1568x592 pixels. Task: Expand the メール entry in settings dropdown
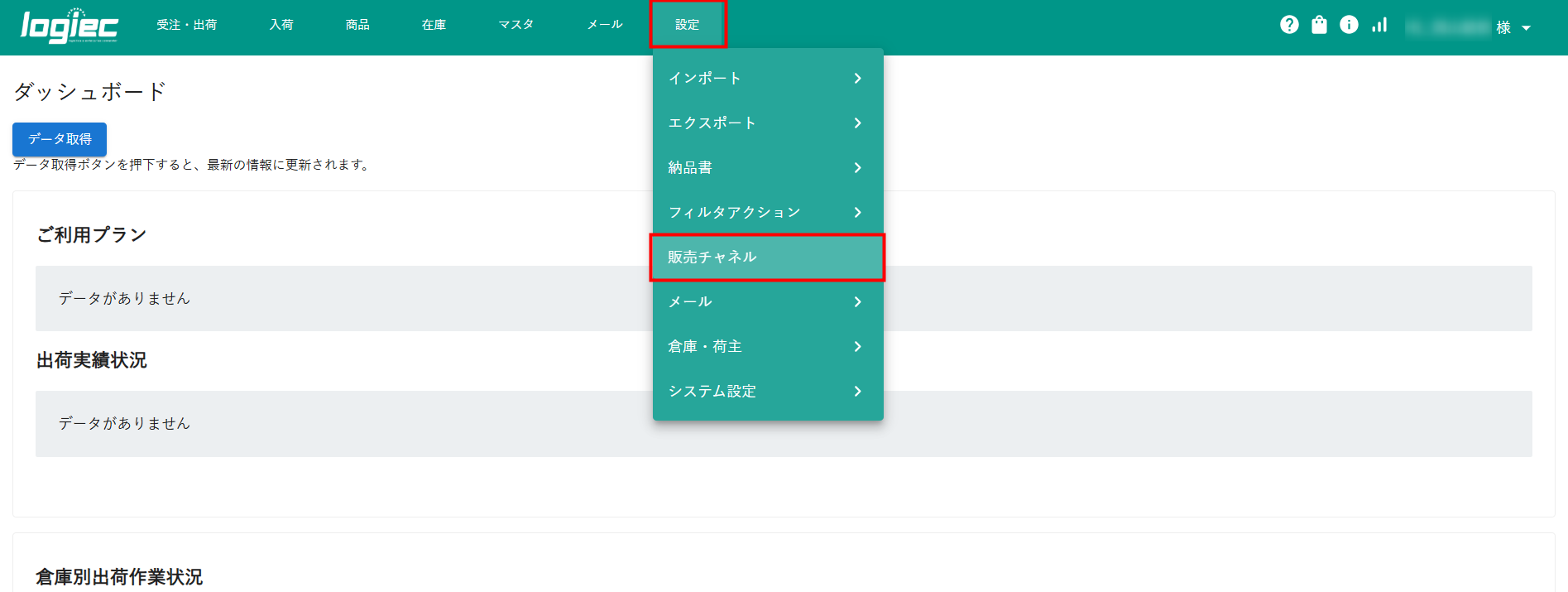(x=767, y=301)
